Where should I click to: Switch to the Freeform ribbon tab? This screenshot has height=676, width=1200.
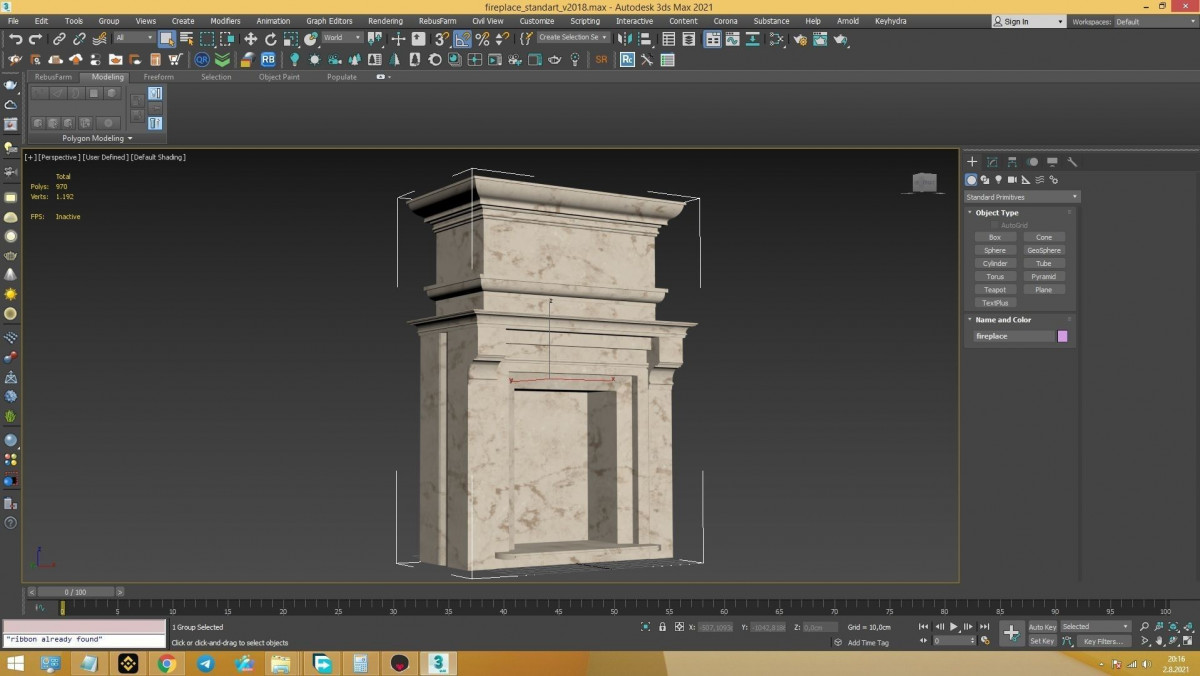[x=158, y=77]
